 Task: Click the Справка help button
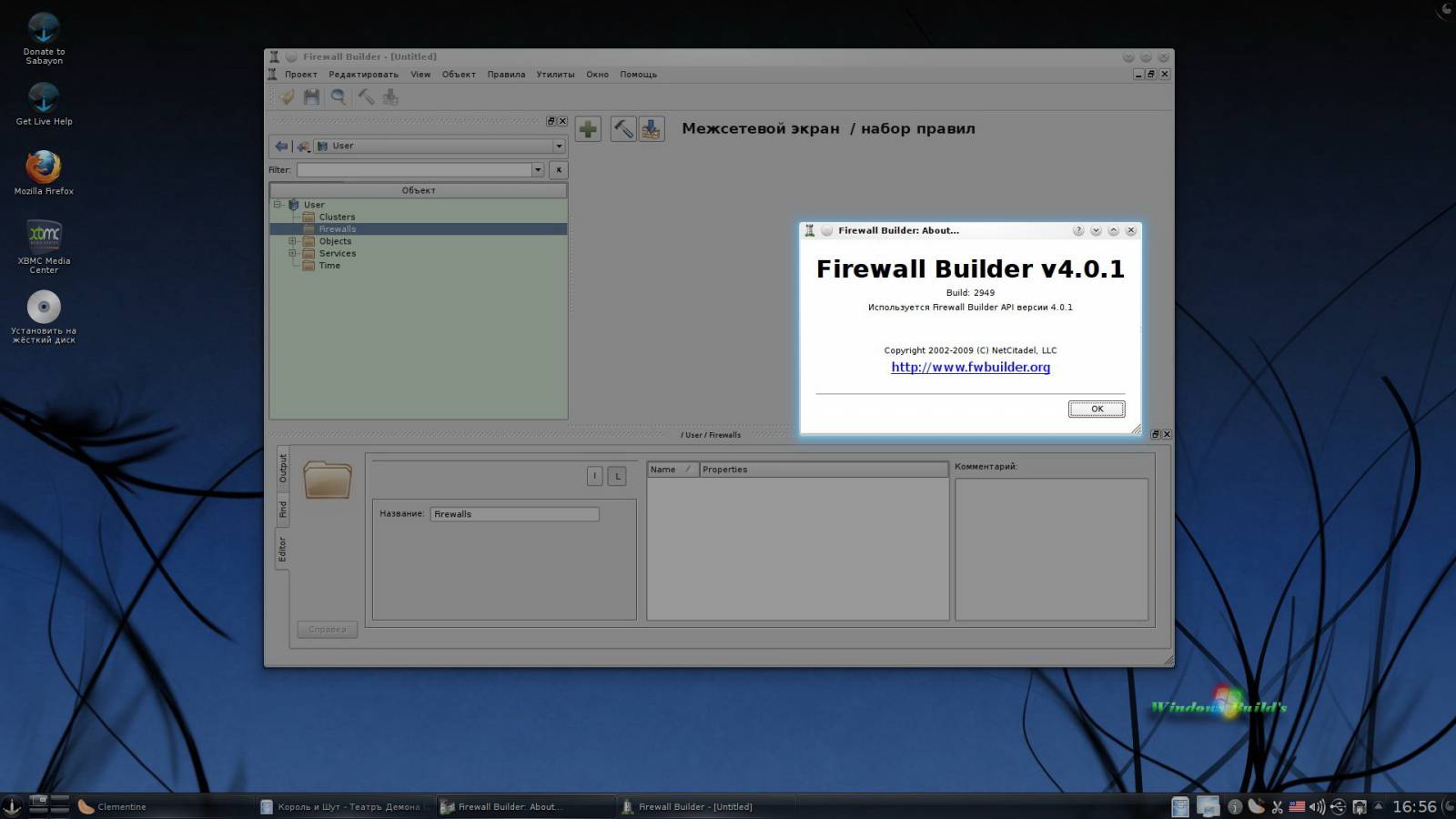327,630
